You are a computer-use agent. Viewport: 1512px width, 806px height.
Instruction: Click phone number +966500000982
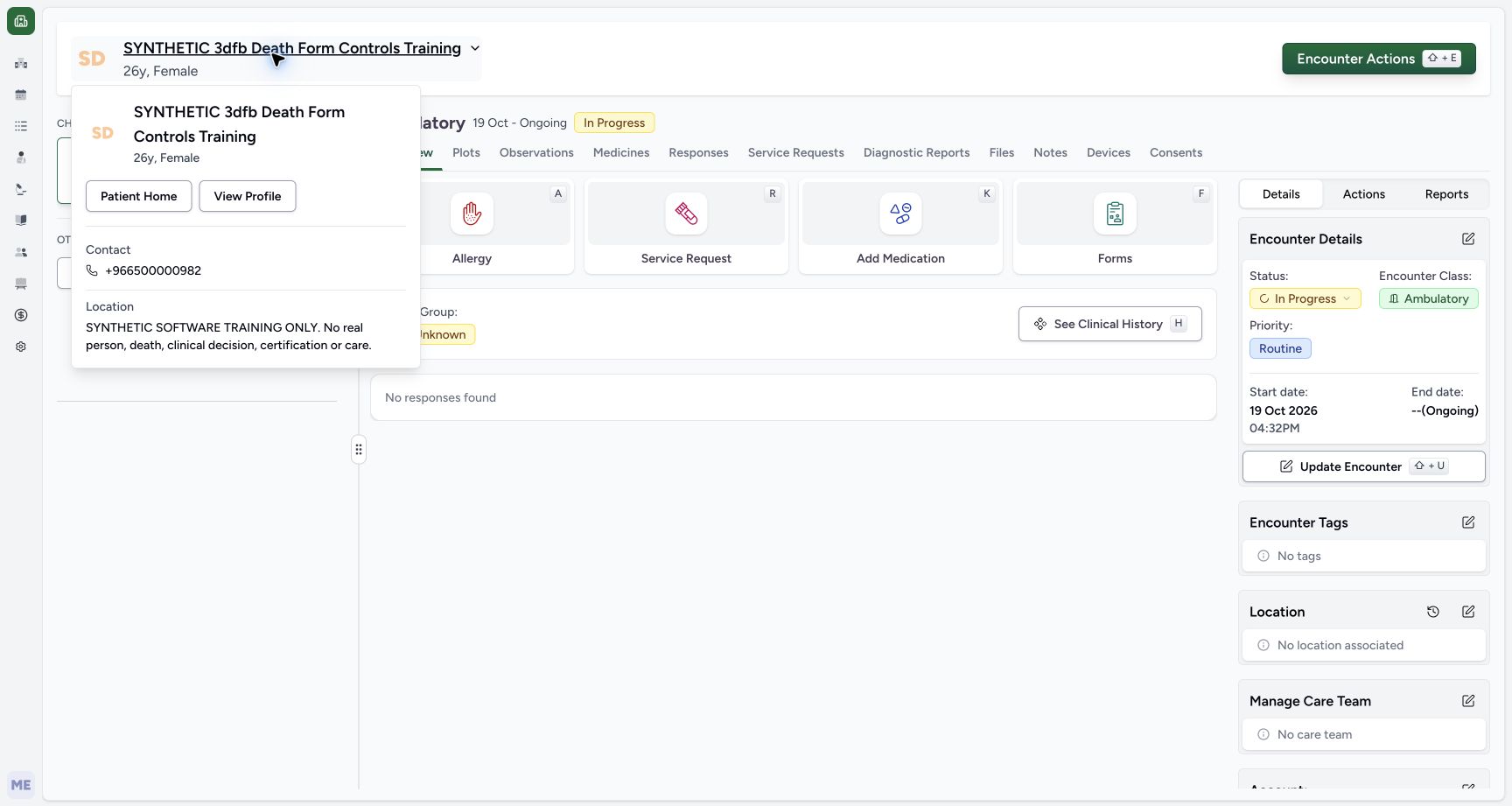(x=153, y=270)
